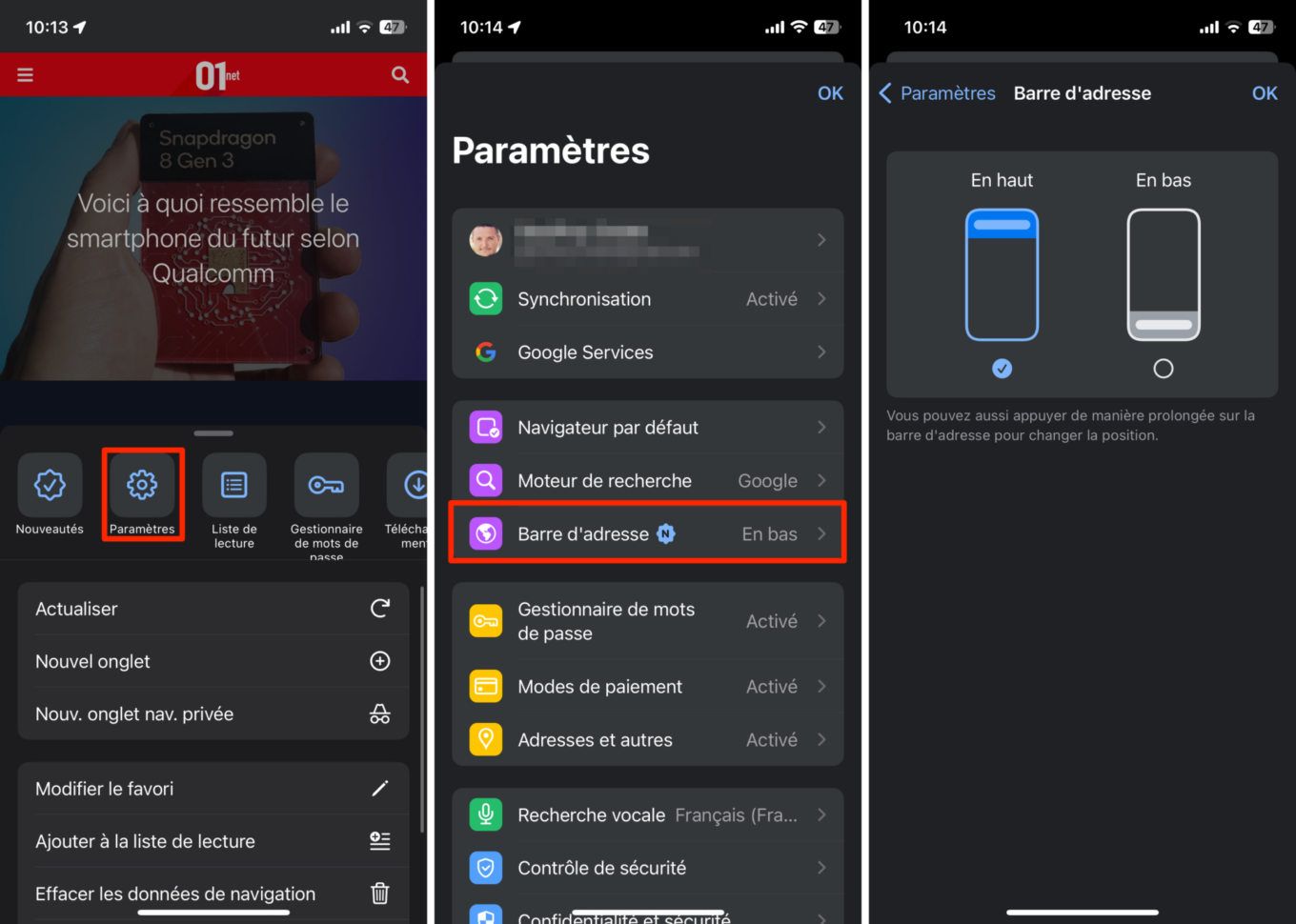Open Synchronisation row chevron
1296x924 pixels.
tap(821, 299)
